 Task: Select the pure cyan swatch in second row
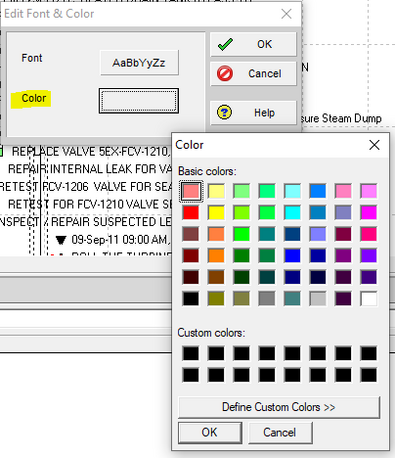click(x=293, y=213)
